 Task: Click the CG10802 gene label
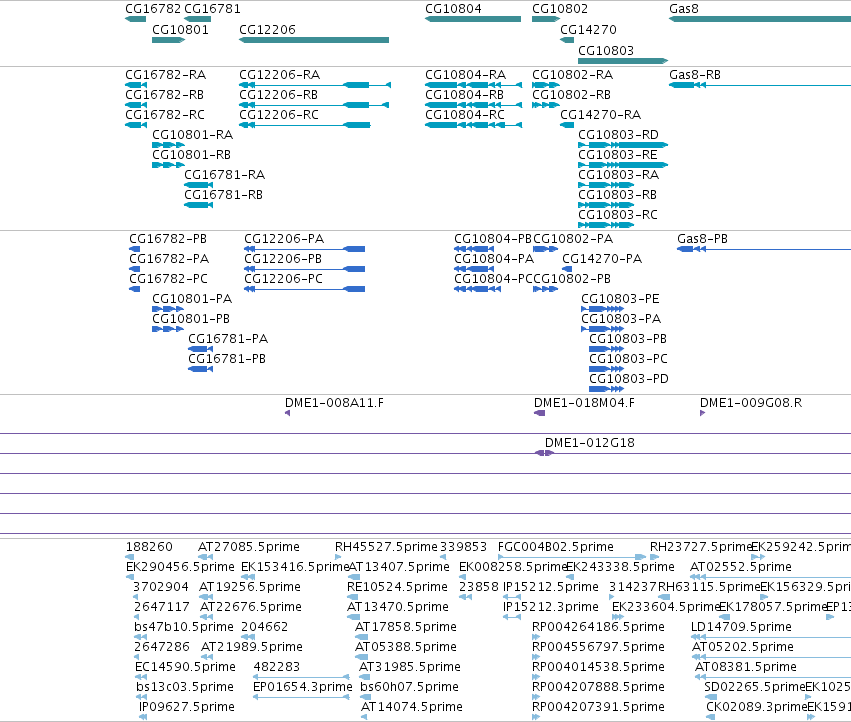(x=560, y=9)
